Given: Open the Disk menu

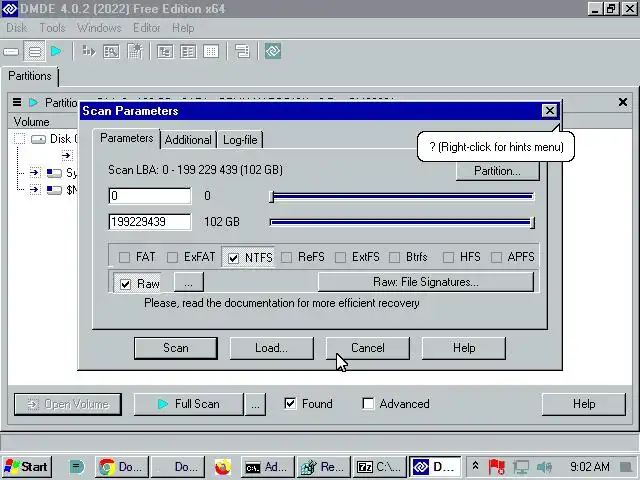Looking at the screenshot, I should coord(17,28).
